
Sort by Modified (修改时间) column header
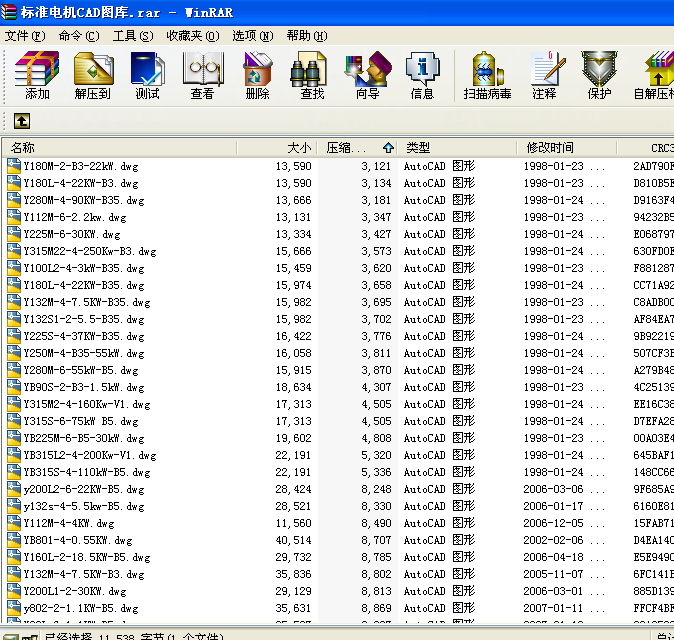coord(567,148)
